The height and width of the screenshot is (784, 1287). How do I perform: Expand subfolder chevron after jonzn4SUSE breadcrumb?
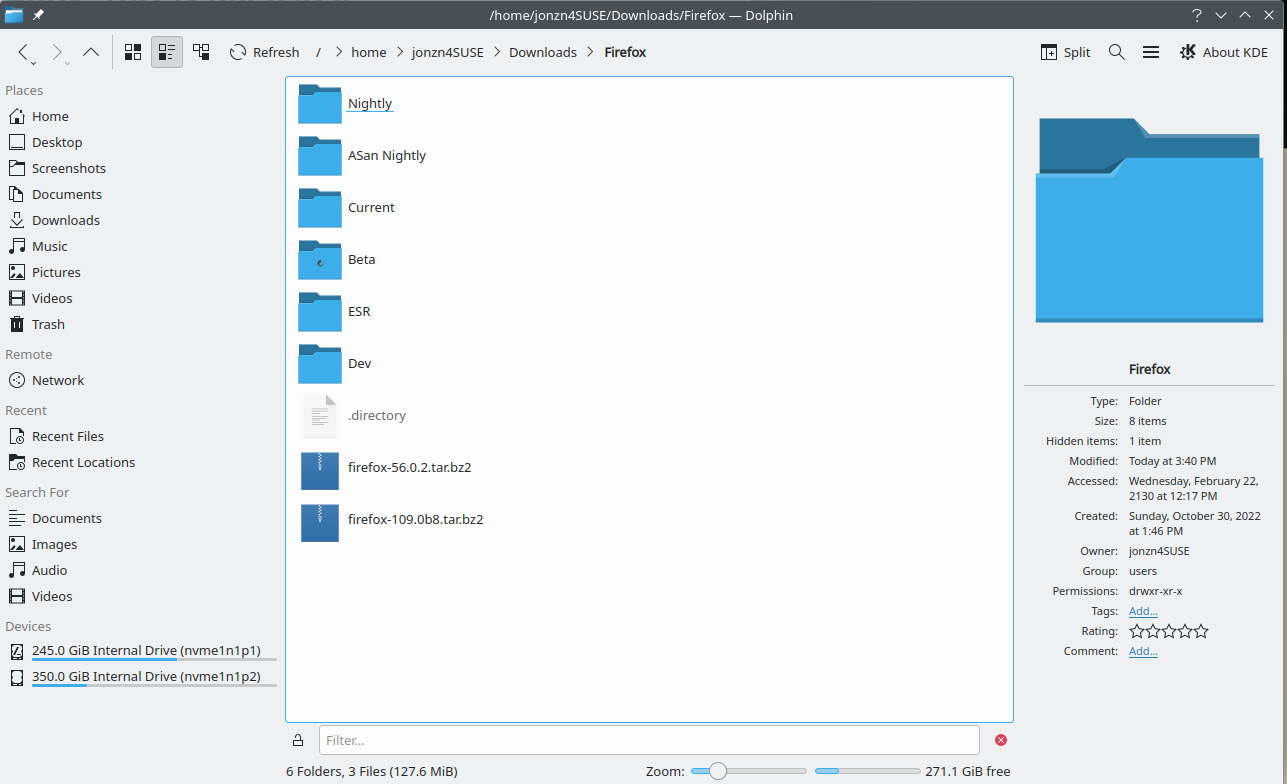[x=496, y=52]
